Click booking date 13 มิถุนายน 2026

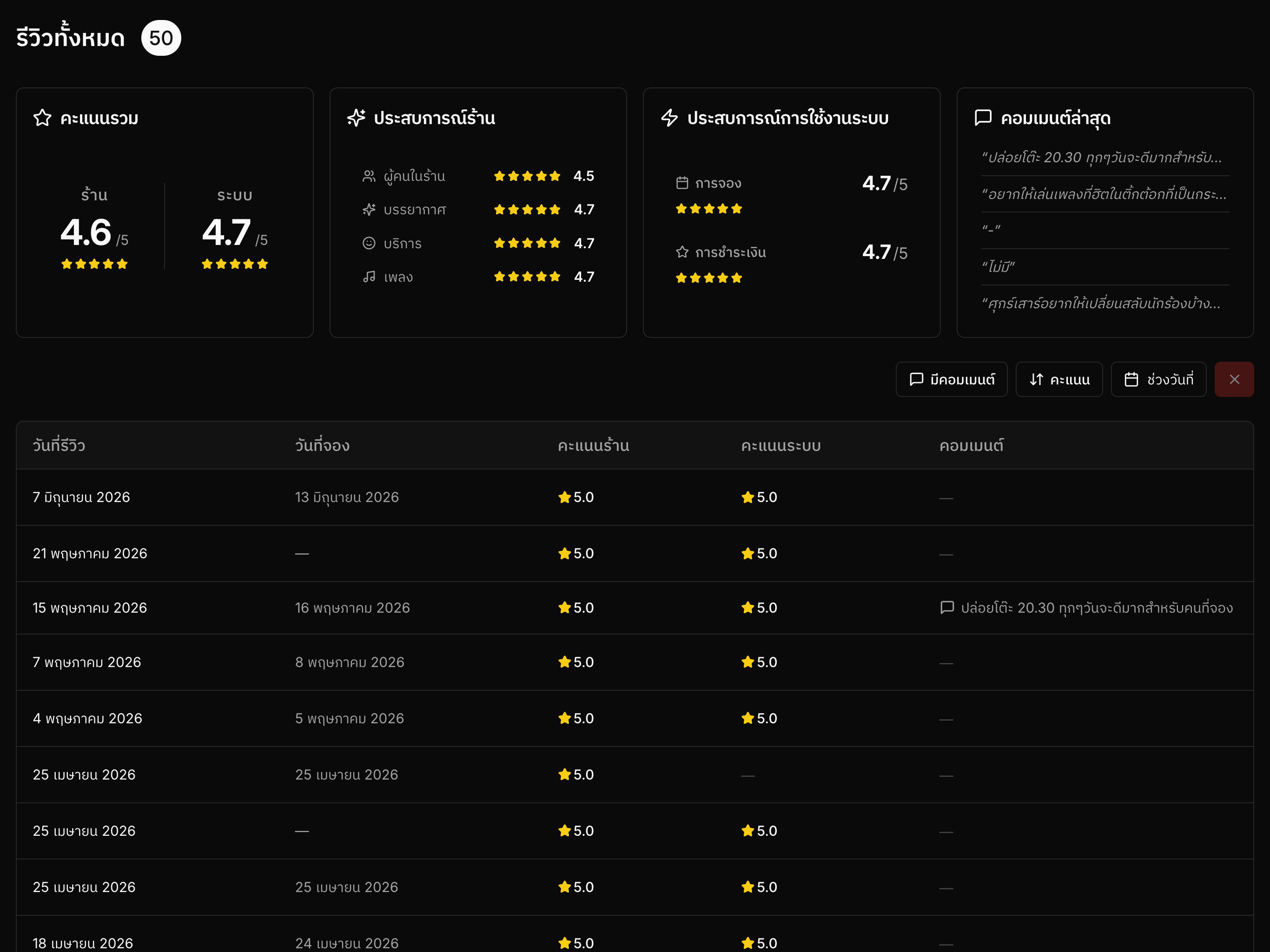click(347, 497)
